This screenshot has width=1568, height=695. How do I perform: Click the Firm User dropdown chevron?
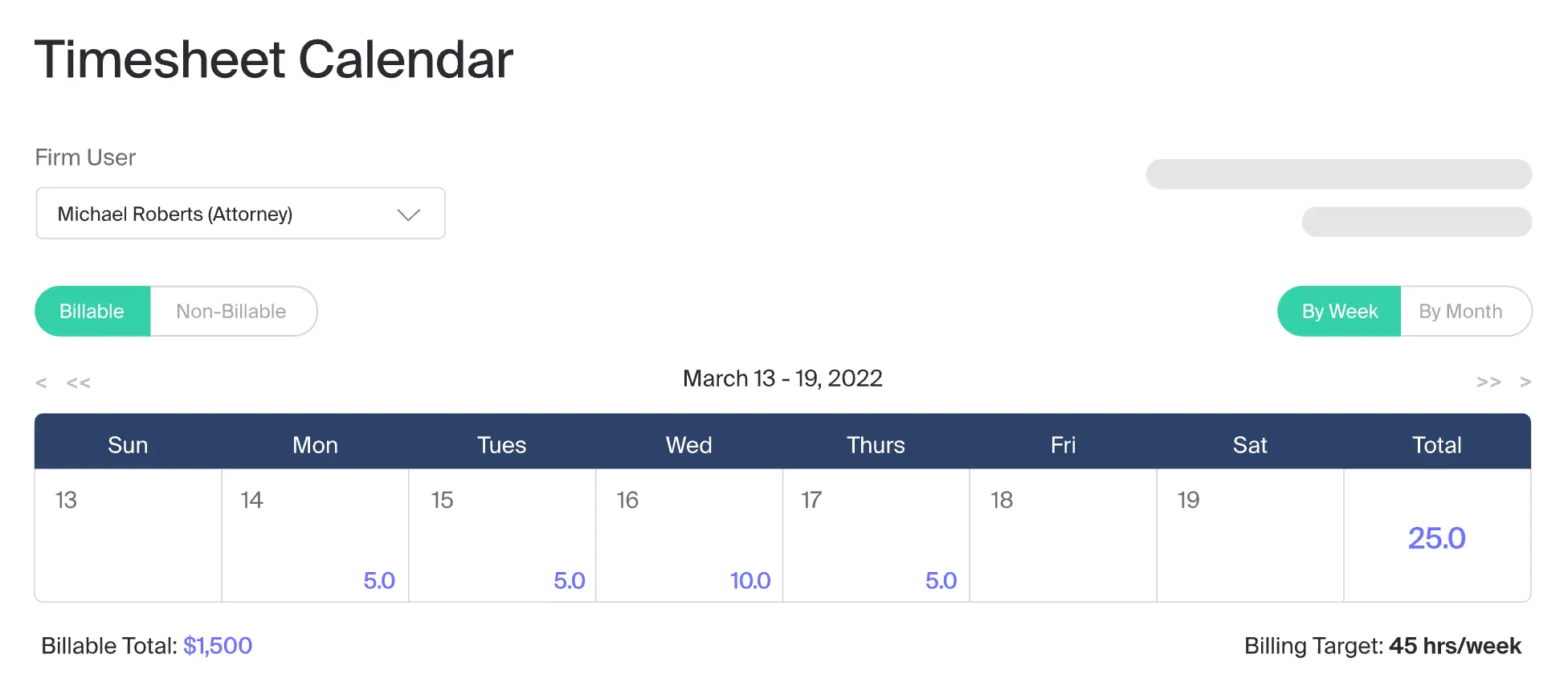click(409, 215)
